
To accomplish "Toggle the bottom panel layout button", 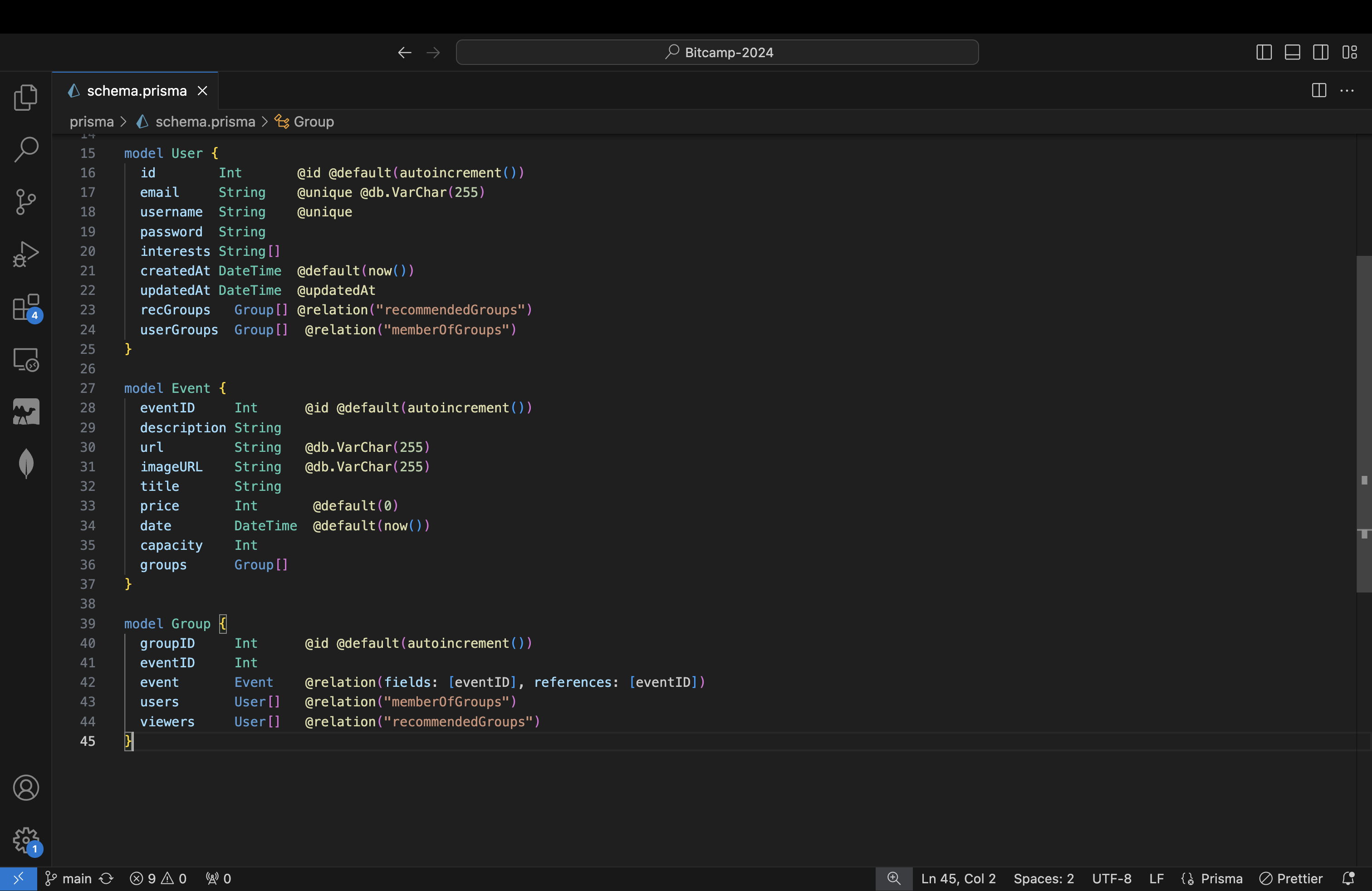I will point(1292,53).
